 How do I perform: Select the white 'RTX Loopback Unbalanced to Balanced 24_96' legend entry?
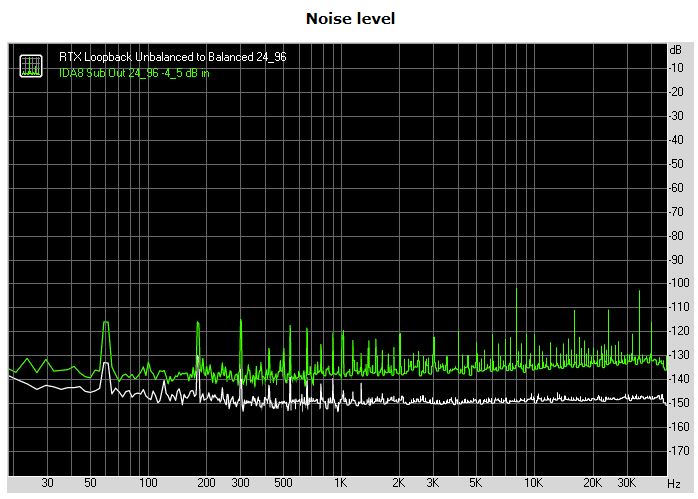click(173, 57)
